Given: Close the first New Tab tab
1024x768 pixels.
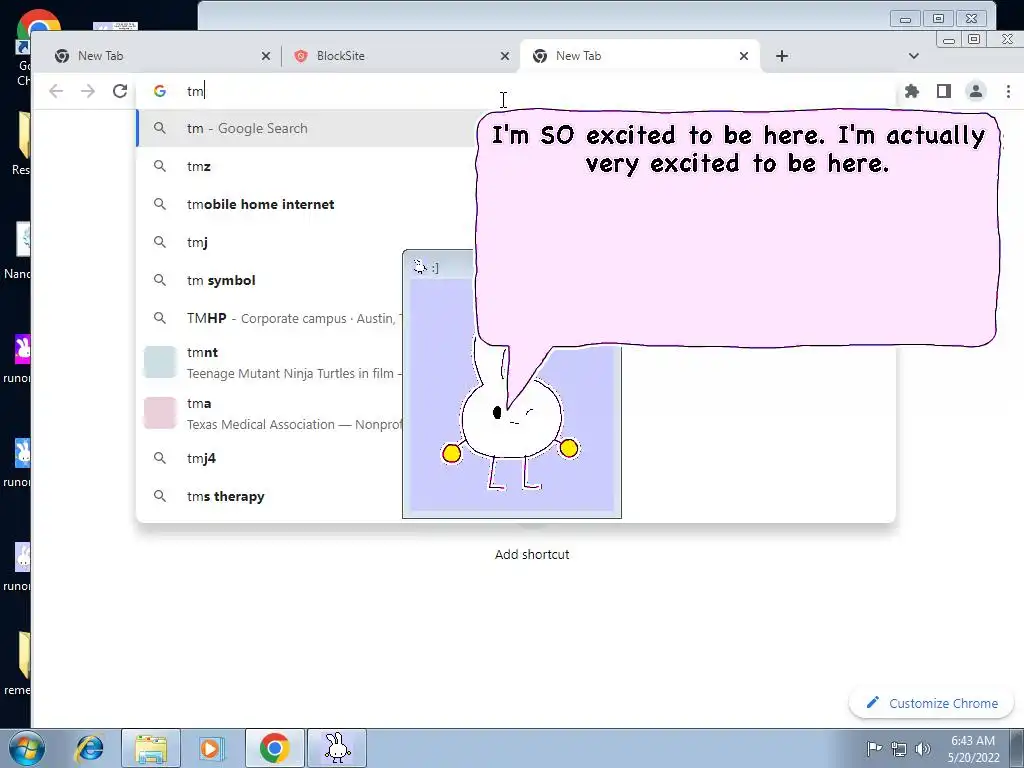Looking at the screenshot, I should coord(266,56).
